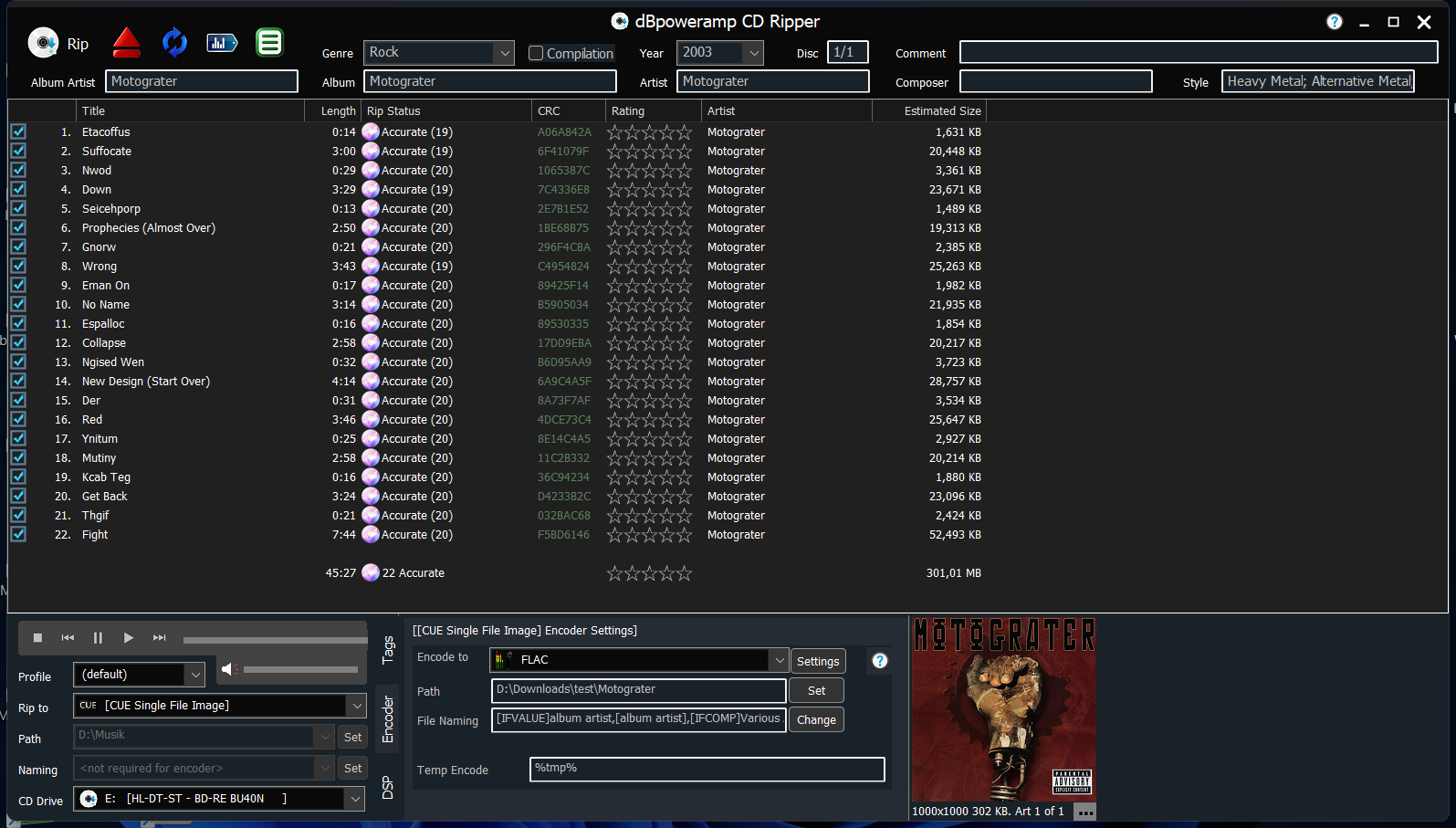Open the encoder help question mark icon
The height and width of the screenshot is (828, 1456).
pos(880,661)
